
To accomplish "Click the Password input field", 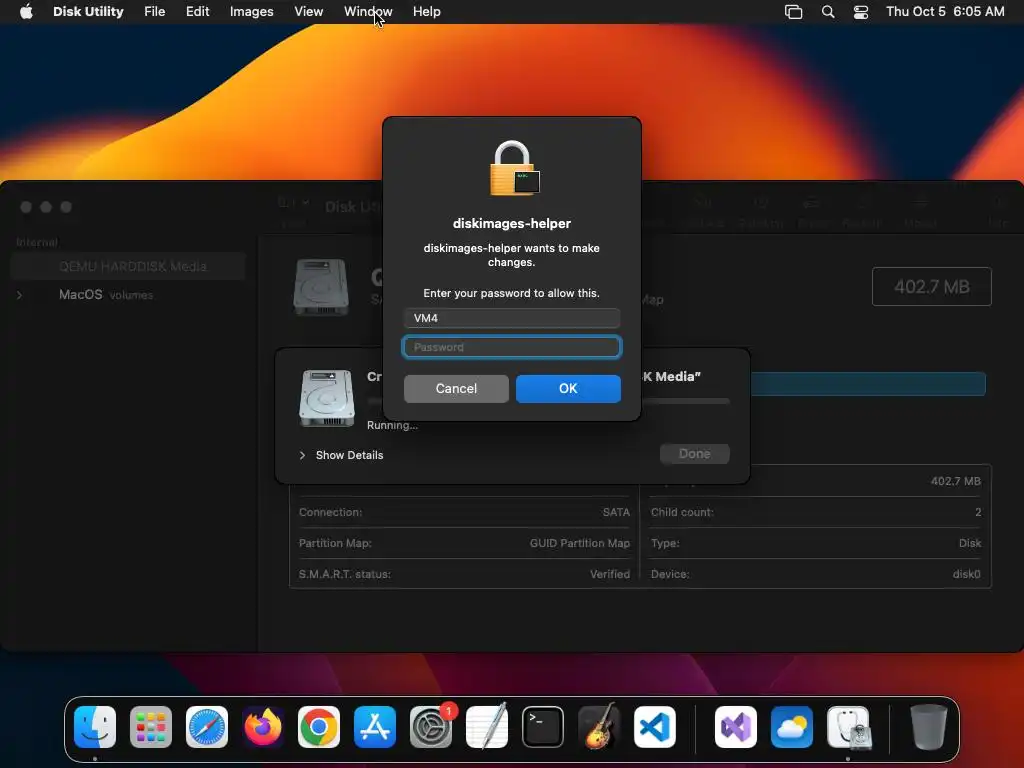I will pos(512,347).
